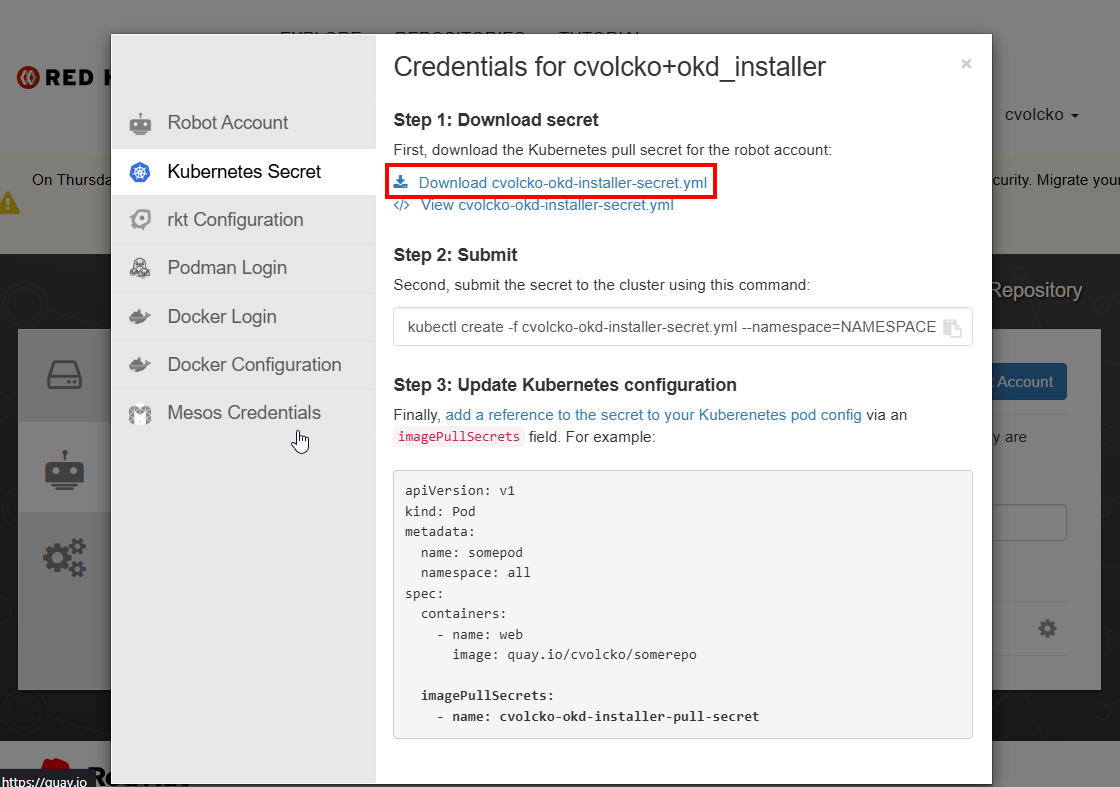This screenshot has height=787, width=1120.
Task: Click the Docker Configuration whale icon
Action: pos(140,365)
